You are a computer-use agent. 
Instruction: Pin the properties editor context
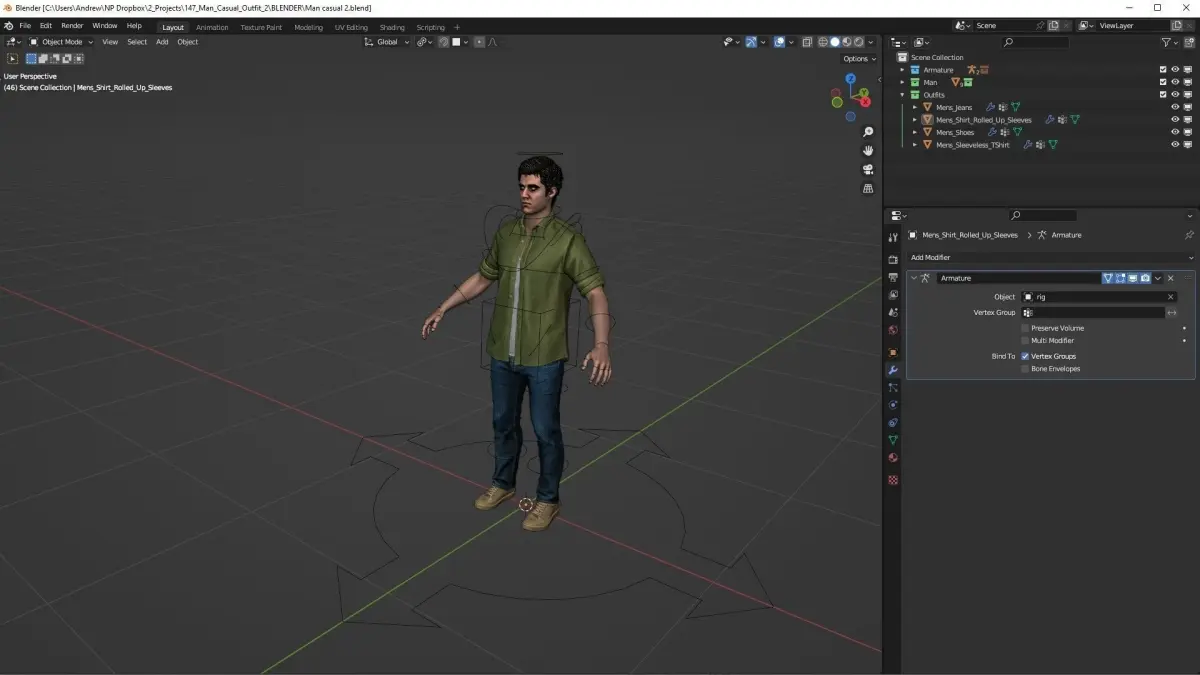(x=1189, y=235)
